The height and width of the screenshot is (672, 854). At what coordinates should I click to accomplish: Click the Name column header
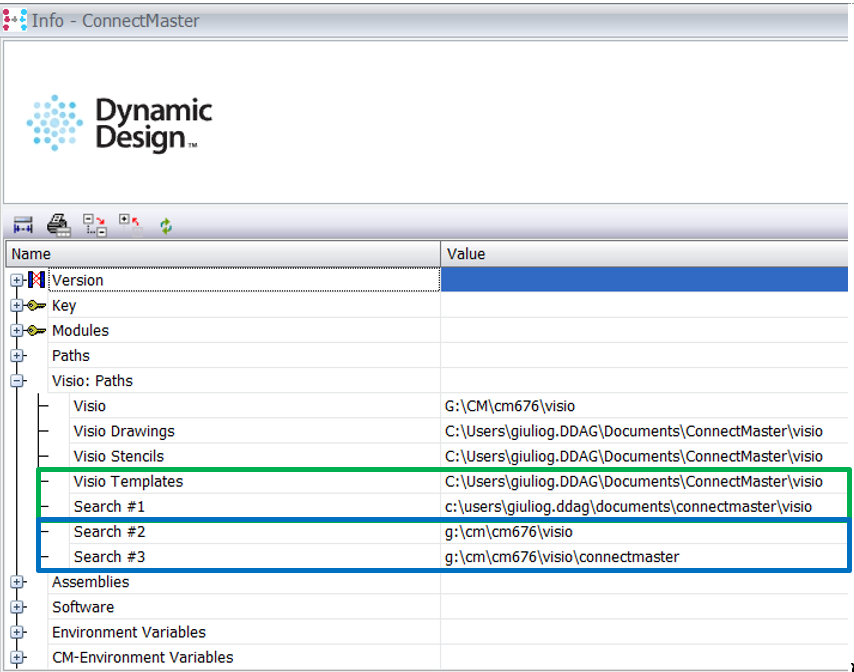pyautogui.click(x=223, y=254)
